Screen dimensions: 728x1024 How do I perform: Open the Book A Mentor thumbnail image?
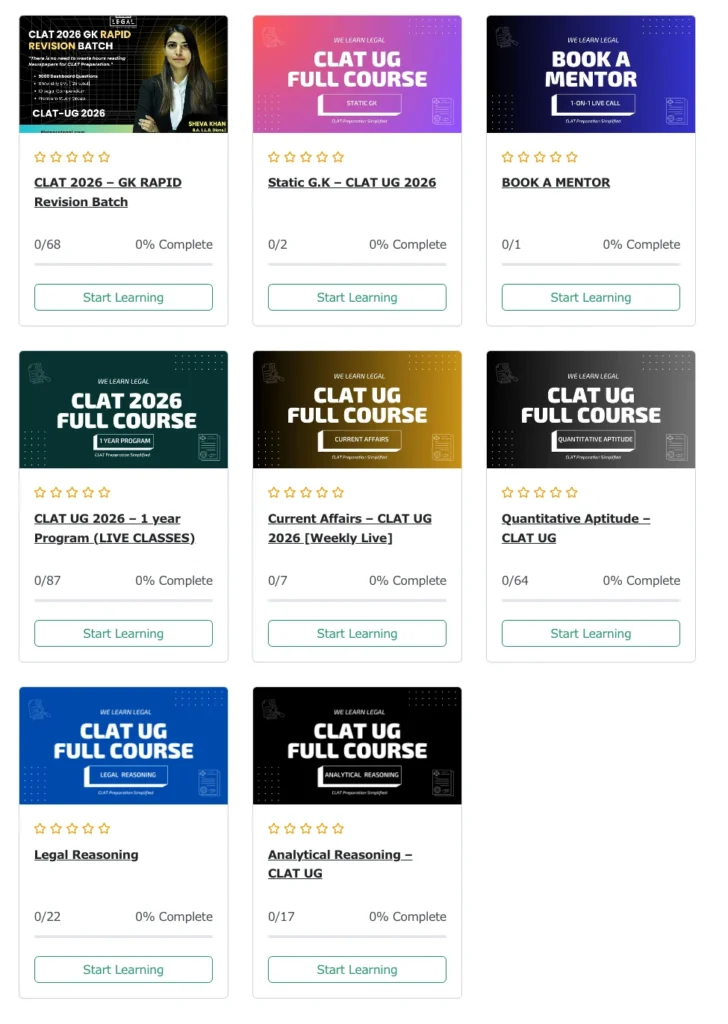tap(591, 74)
